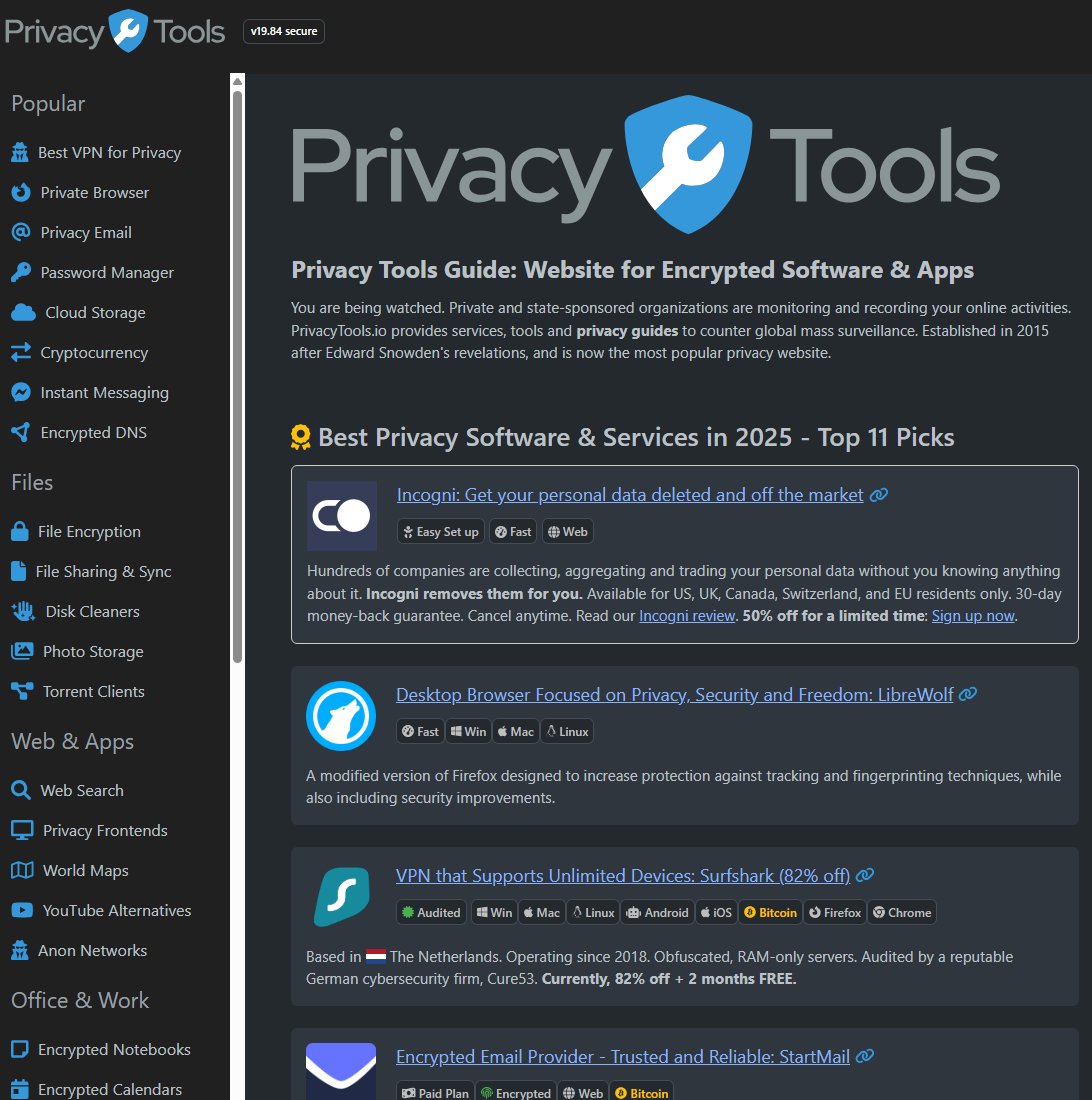Click the scrollbar up arrow
Image resolution: width=1092 pixels, height=1100 pixels.
coord(238,81)
